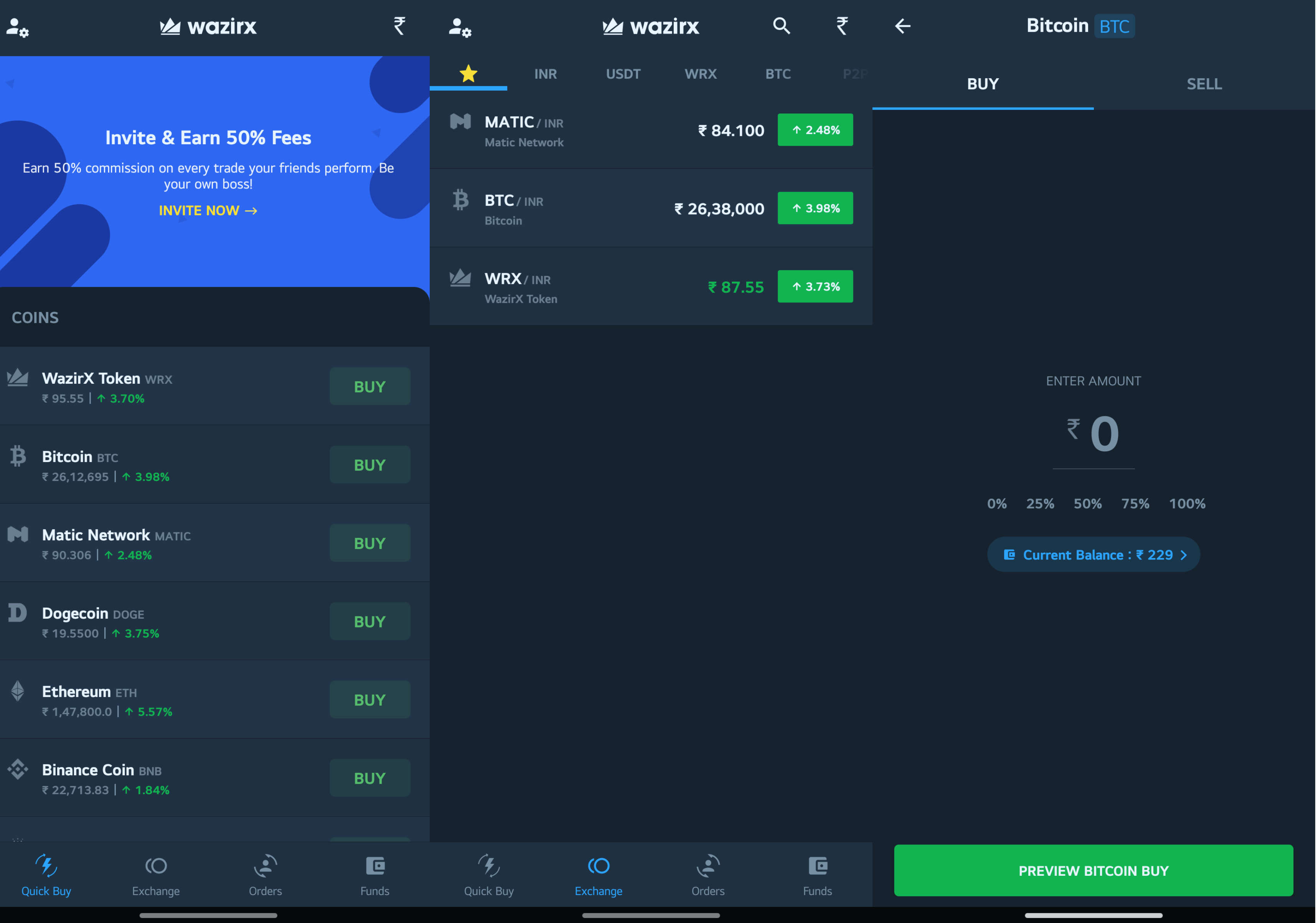Open WRX tab in exchange panel
The height and width of the screenshot is (923, 1316).
pyautogui.click(x=700, y=73)
